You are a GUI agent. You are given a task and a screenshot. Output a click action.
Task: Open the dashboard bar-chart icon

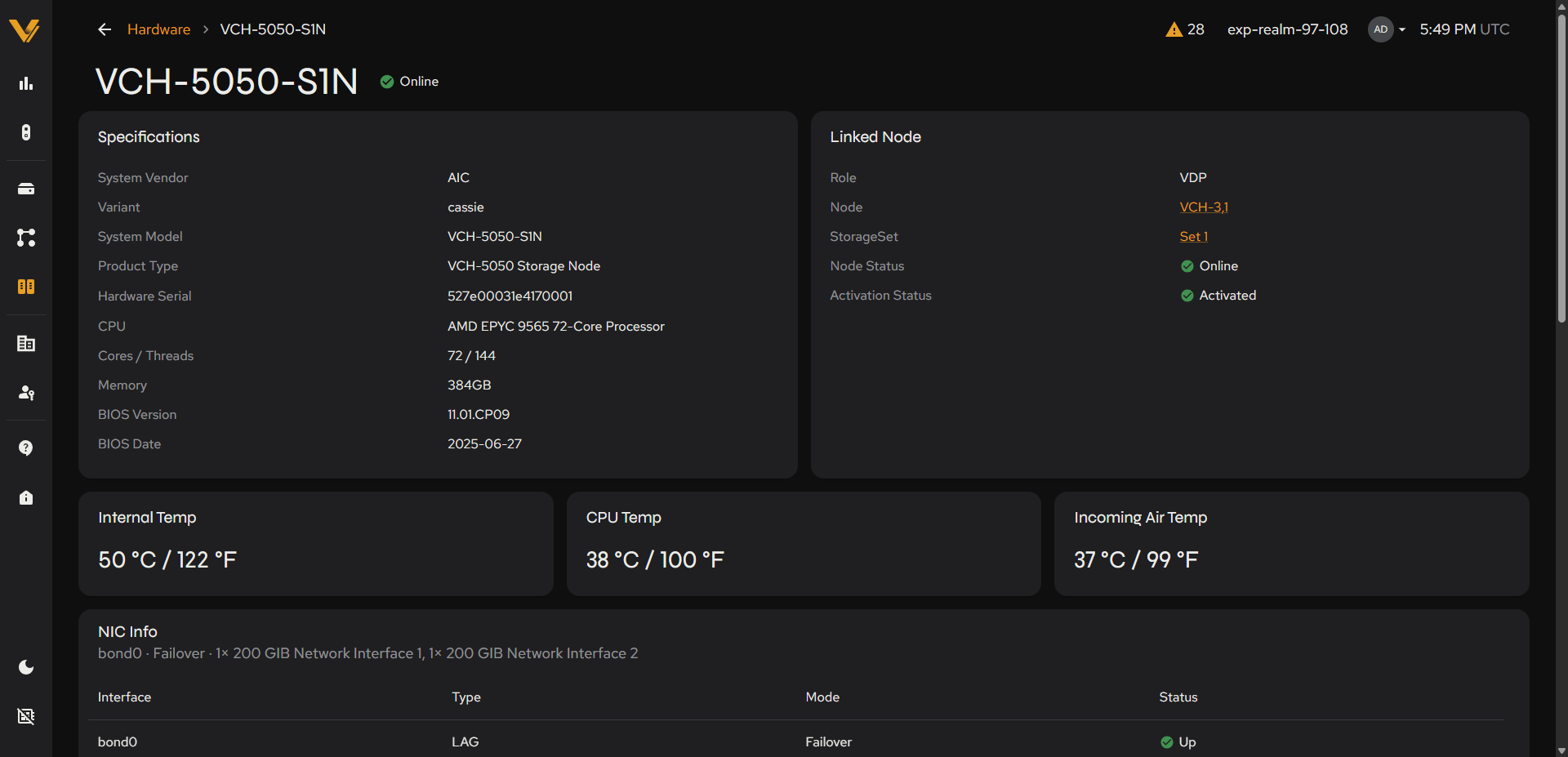pos(26,83)
